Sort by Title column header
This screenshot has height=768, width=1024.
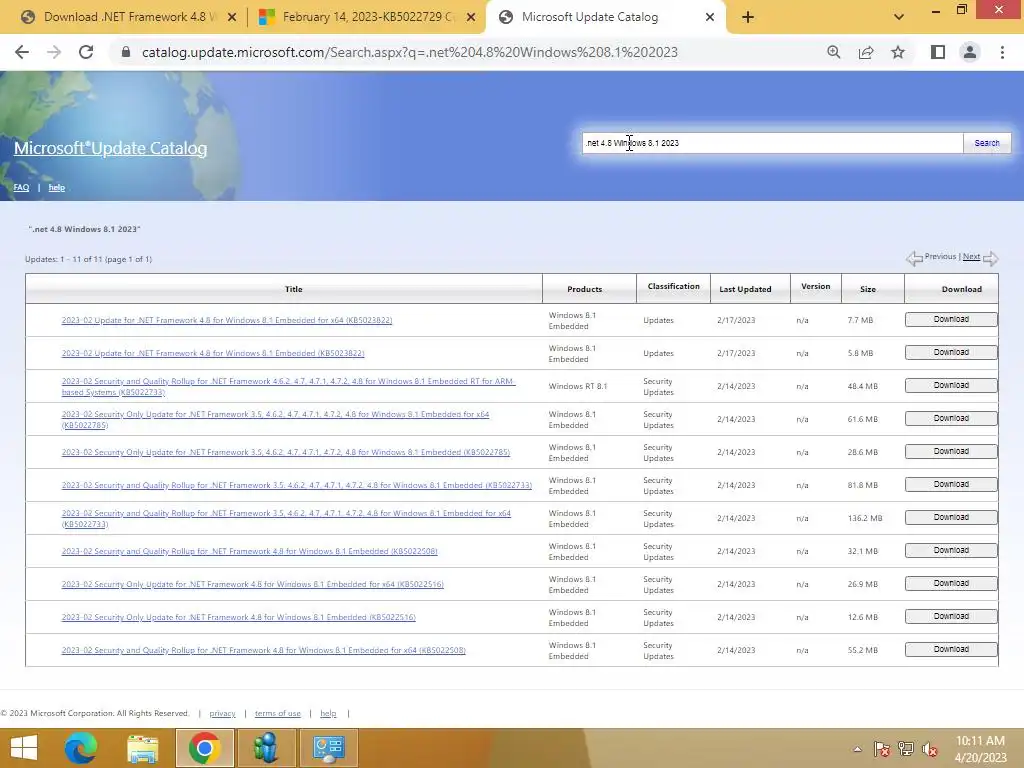[293, 289]
